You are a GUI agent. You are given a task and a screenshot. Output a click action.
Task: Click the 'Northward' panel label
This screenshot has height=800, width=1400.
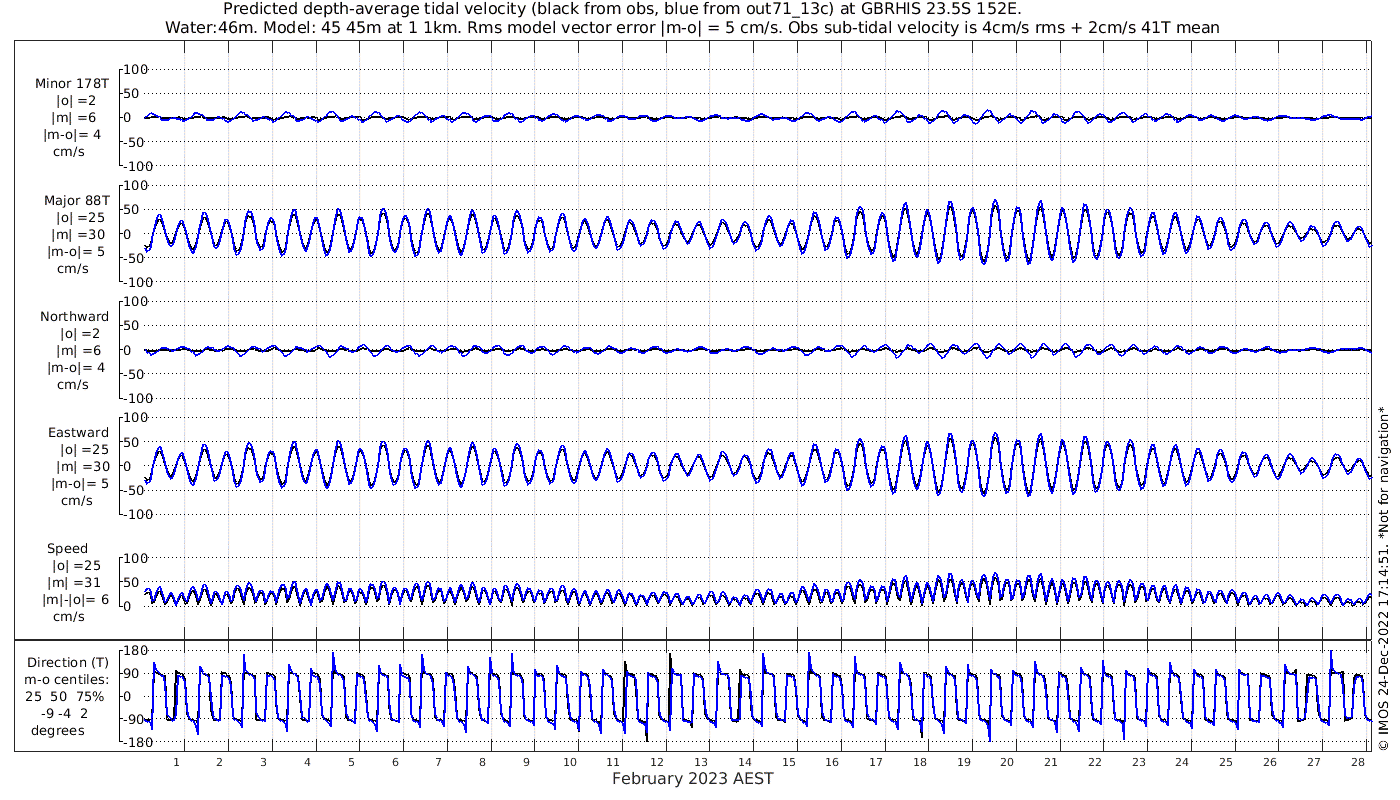(x=75, y=316)
